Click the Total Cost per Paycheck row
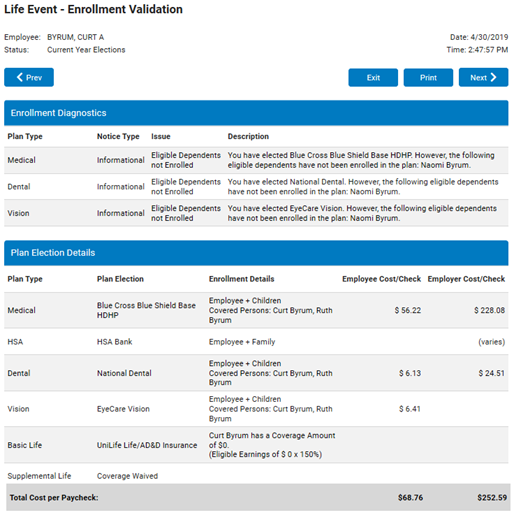 point(258,497)
